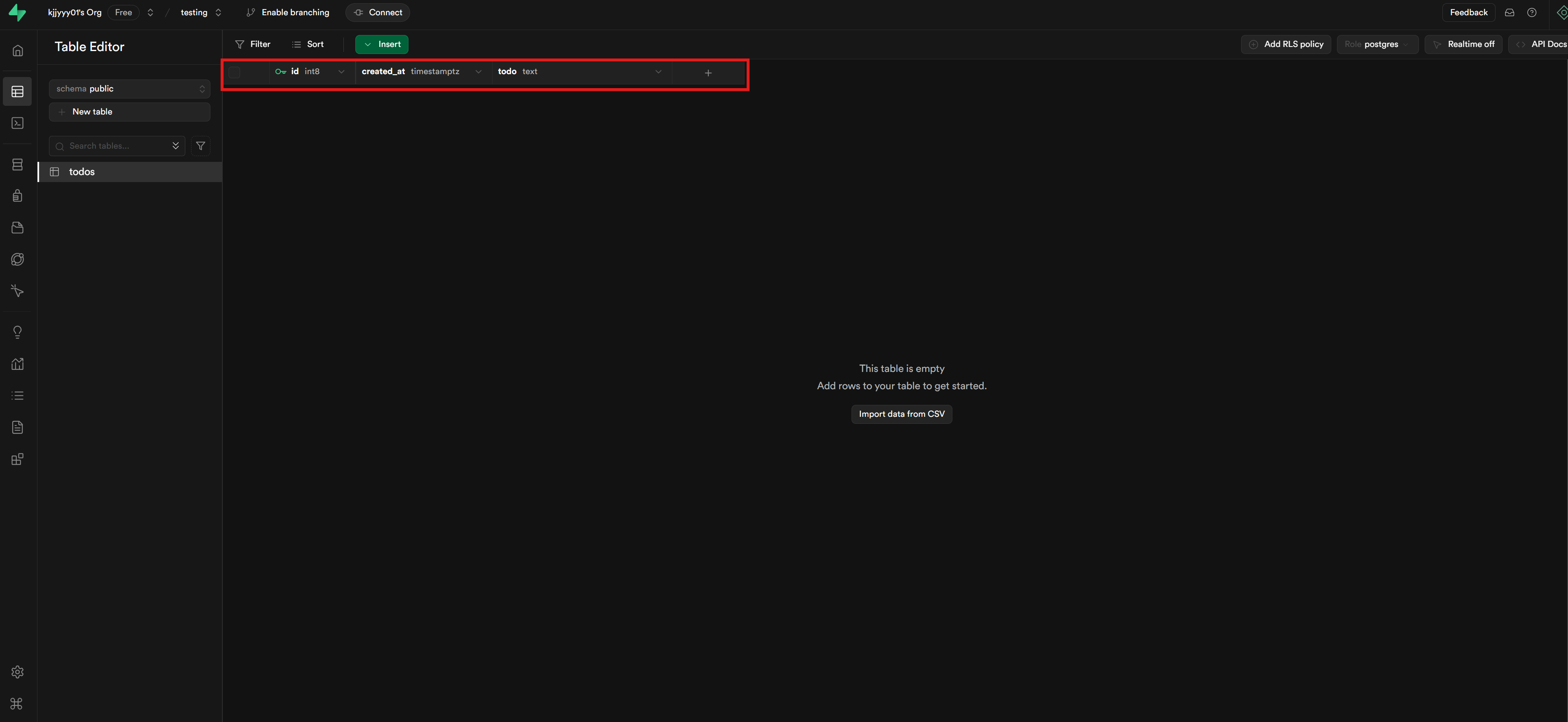
Task: Click the add column plus icon
Action: 708,72
